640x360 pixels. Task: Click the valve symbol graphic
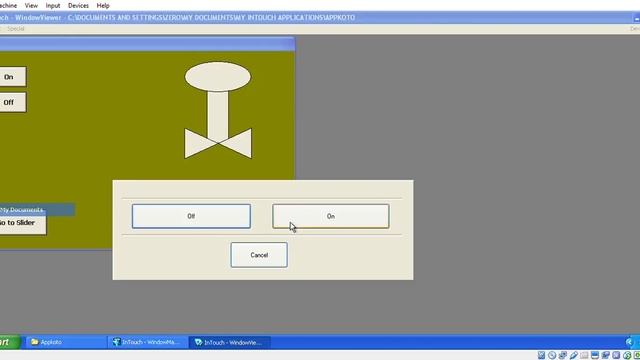218,110
